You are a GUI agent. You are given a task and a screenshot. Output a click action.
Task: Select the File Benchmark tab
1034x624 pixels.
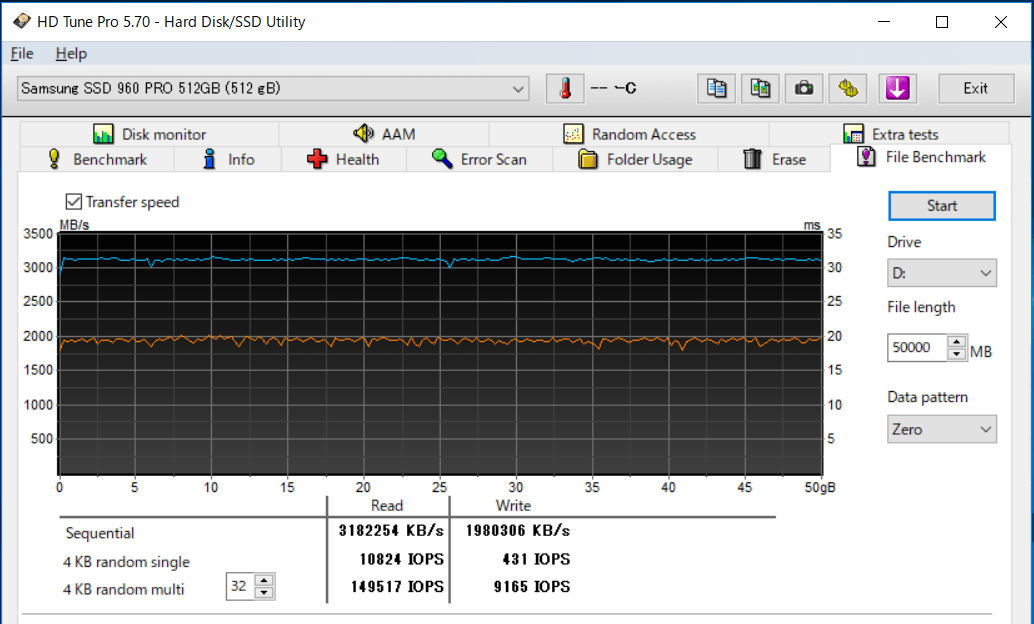click(921, 157)
